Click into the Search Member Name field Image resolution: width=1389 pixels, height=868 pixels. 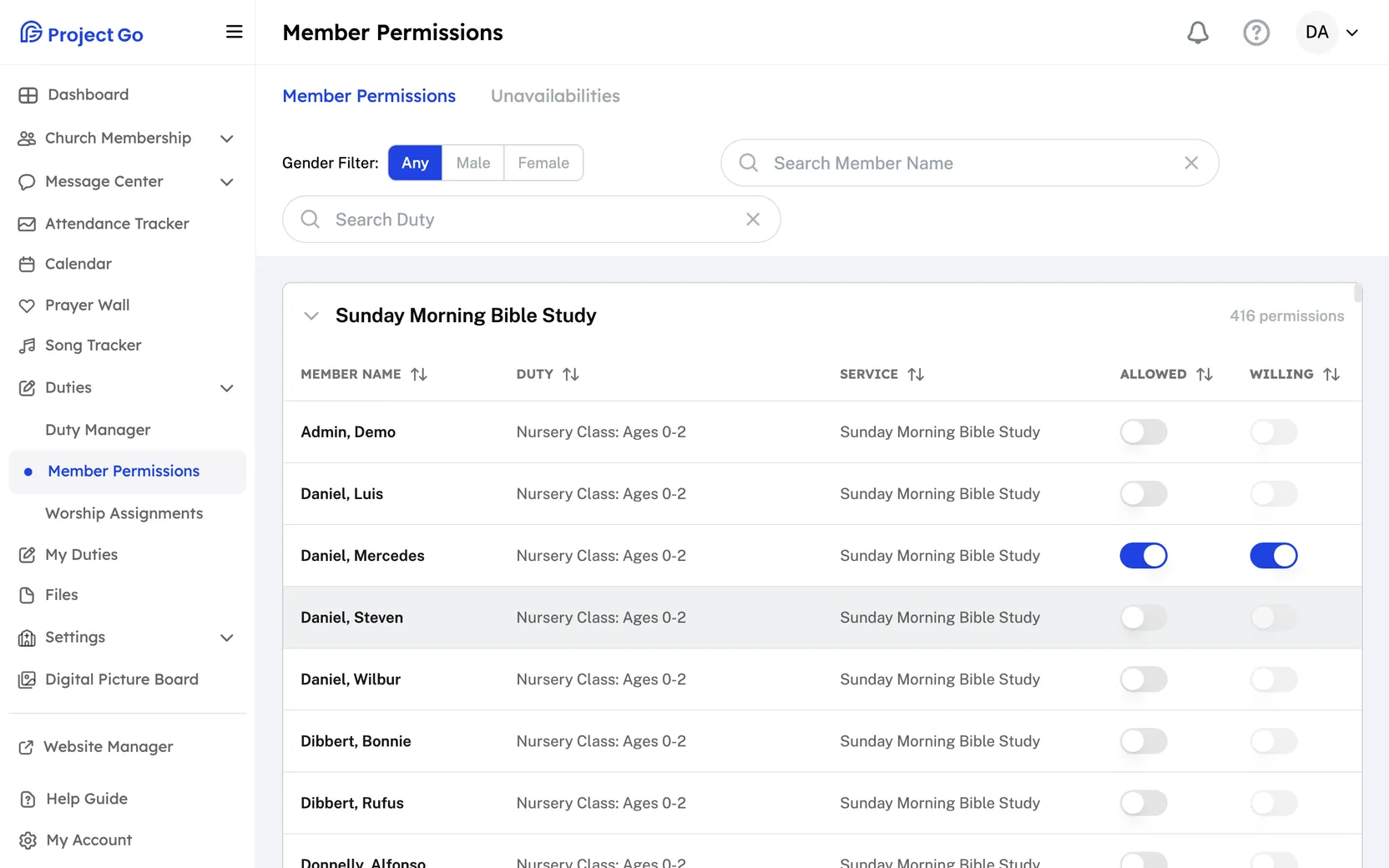(969, 163)
